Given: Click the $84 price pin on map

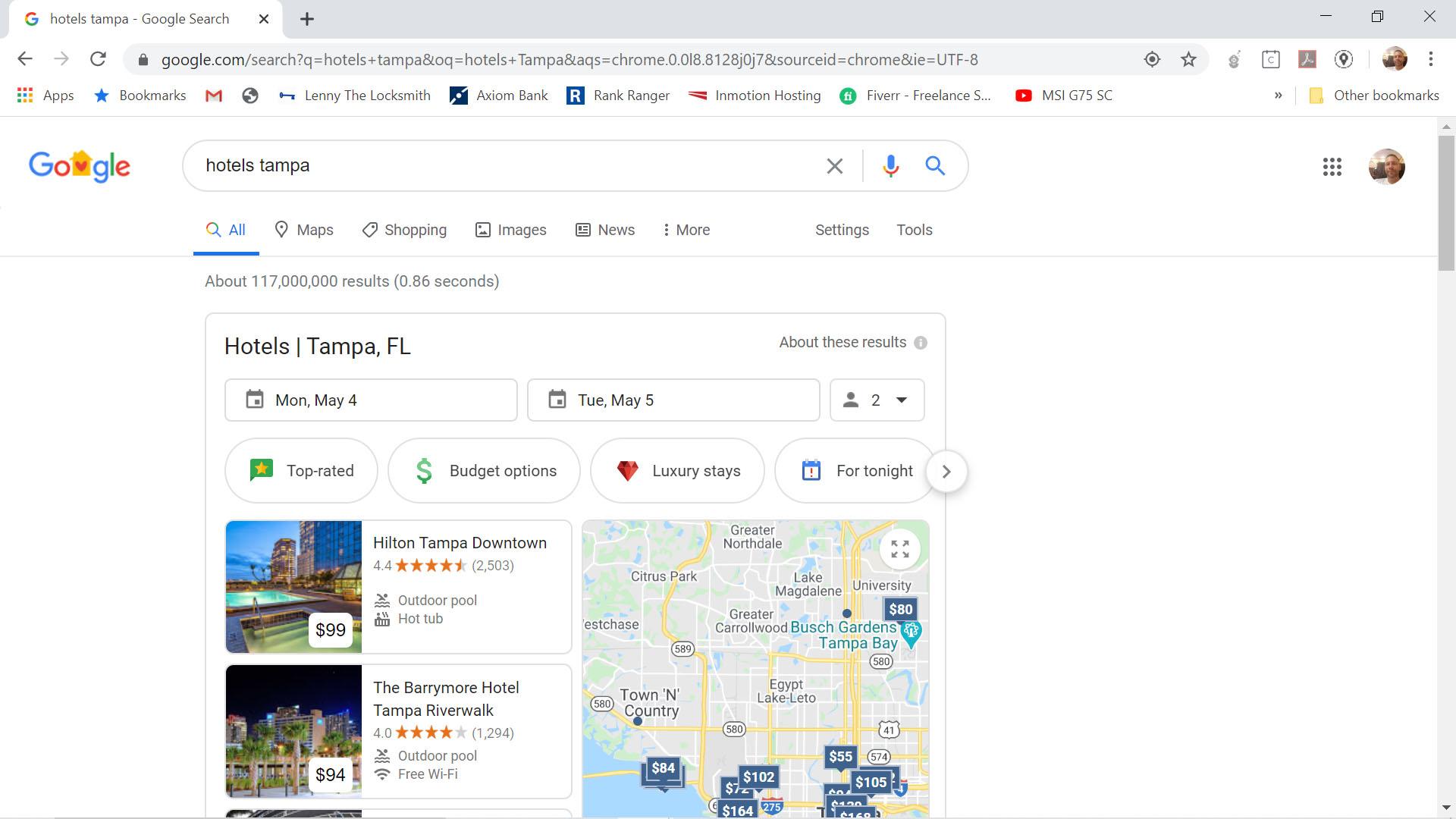Looking at the screenshot, I should coord(663,768).
